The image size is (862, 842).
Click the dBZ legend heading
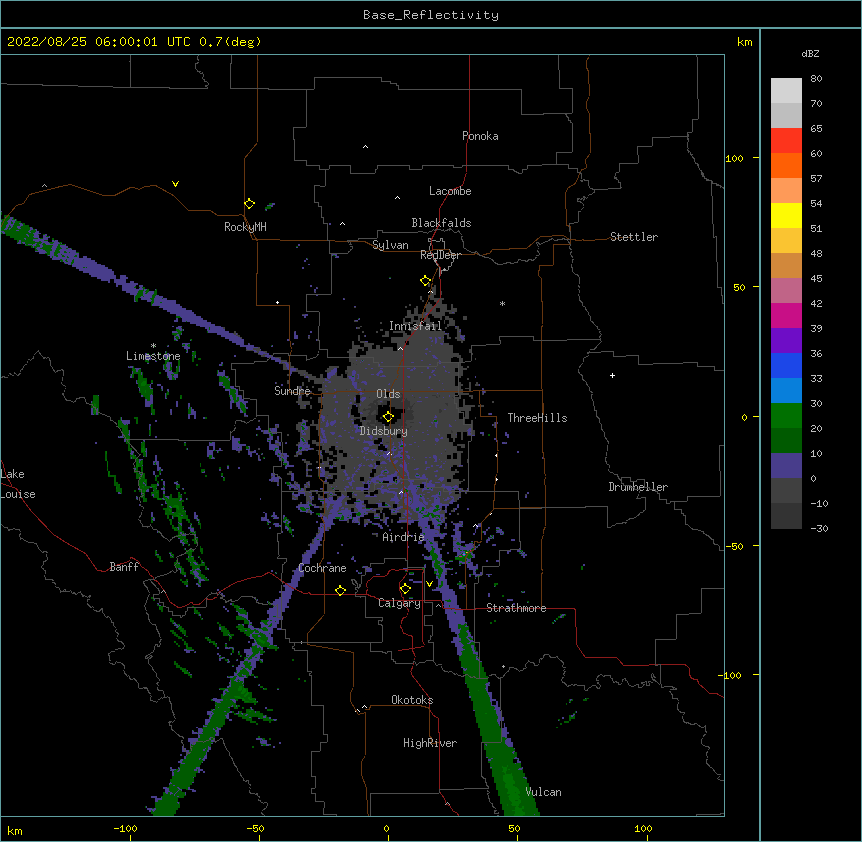click(x=810, y=53)
